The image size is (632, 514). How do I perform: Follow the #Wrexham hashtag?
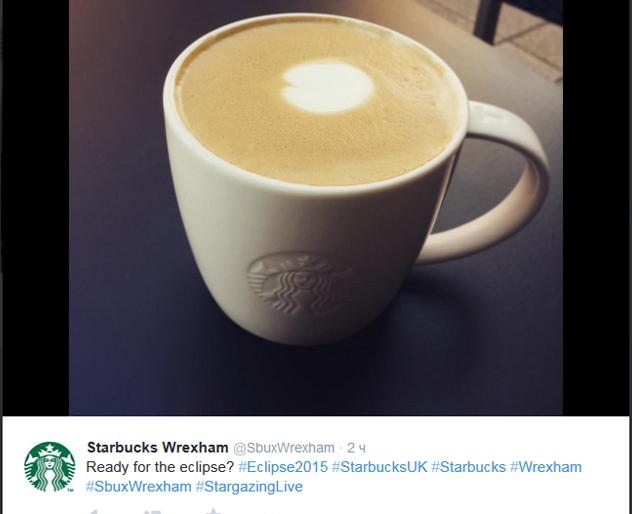(x=546, y=467)
